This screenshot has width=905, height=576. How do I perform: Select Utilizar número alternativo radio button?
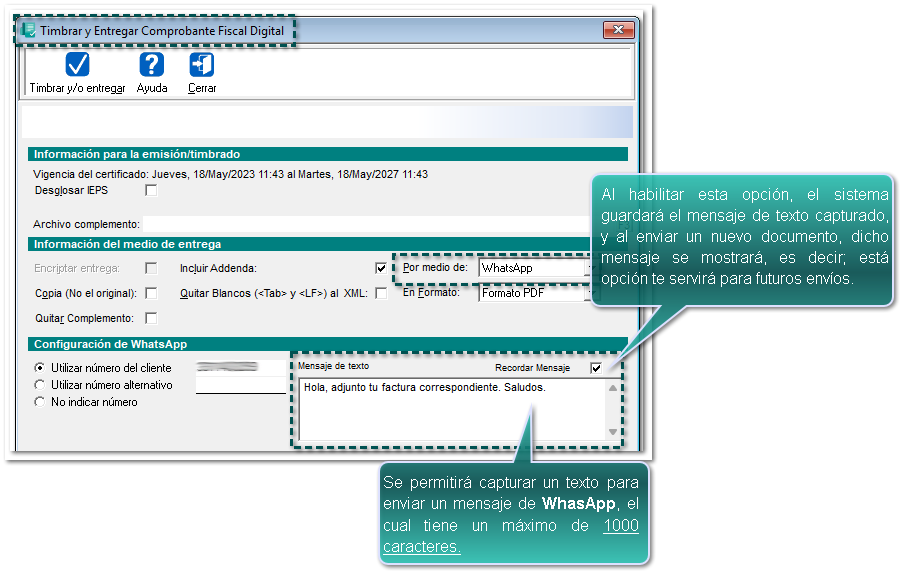(40, 385)
